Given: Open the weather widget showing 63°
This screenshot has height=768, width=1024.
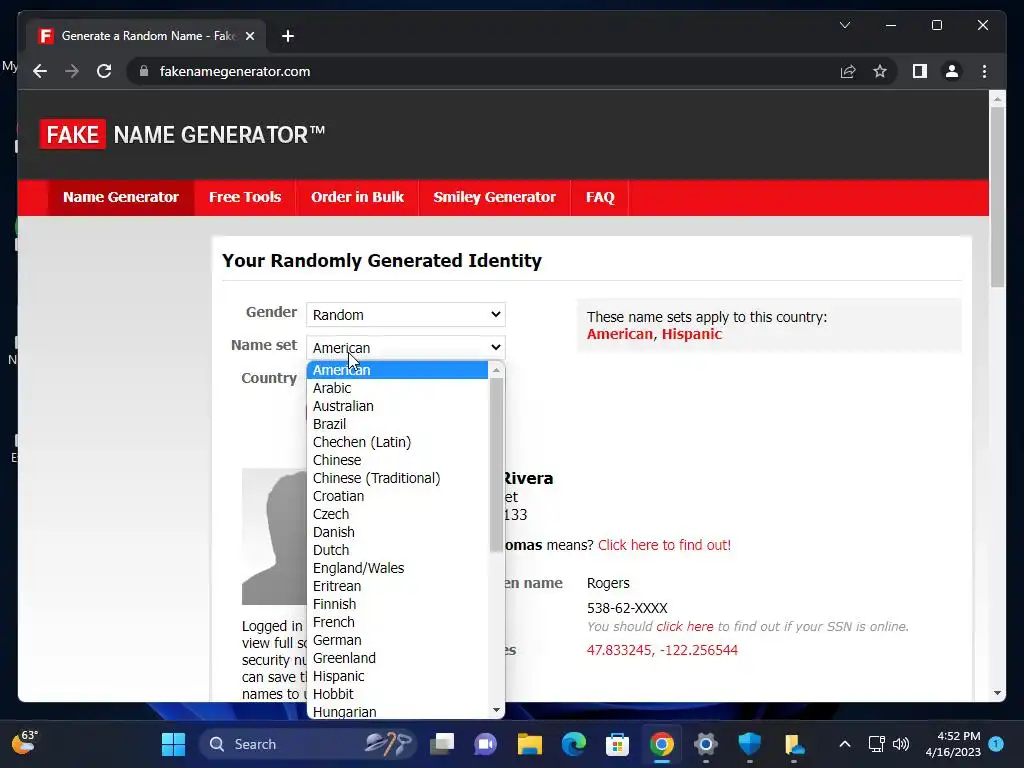Looking at the screenshot, I should pyautogui.click(x=25, y=743).
